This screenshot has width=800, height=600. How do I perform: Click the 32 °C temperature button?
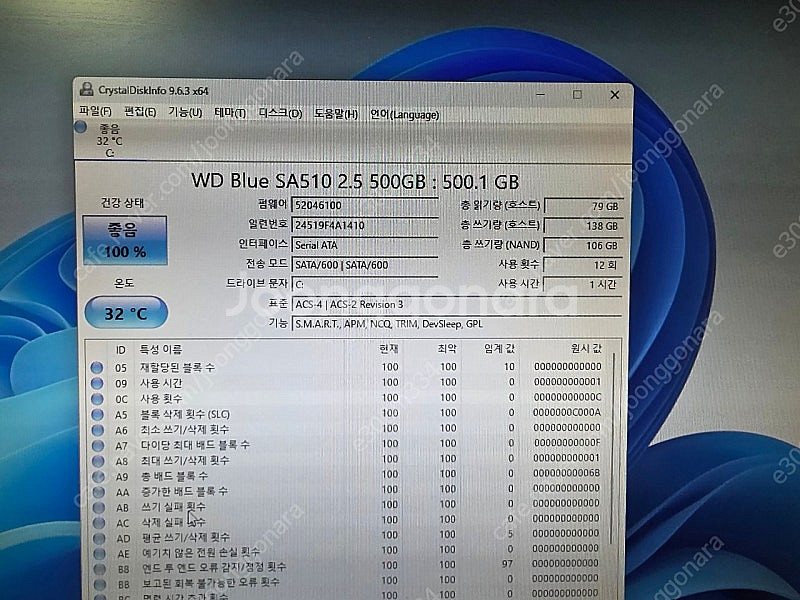coord(126,312)
